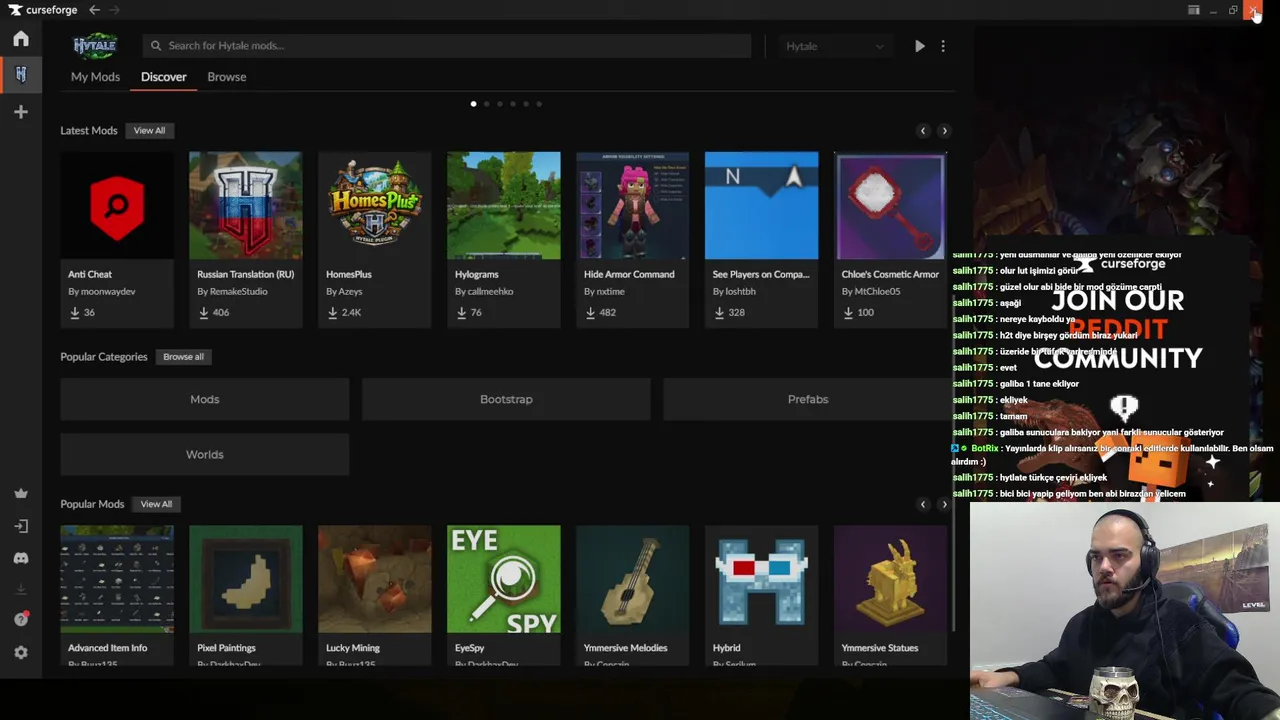
Task: Open the Home icon in sidebar
Action: coord(21,39)
